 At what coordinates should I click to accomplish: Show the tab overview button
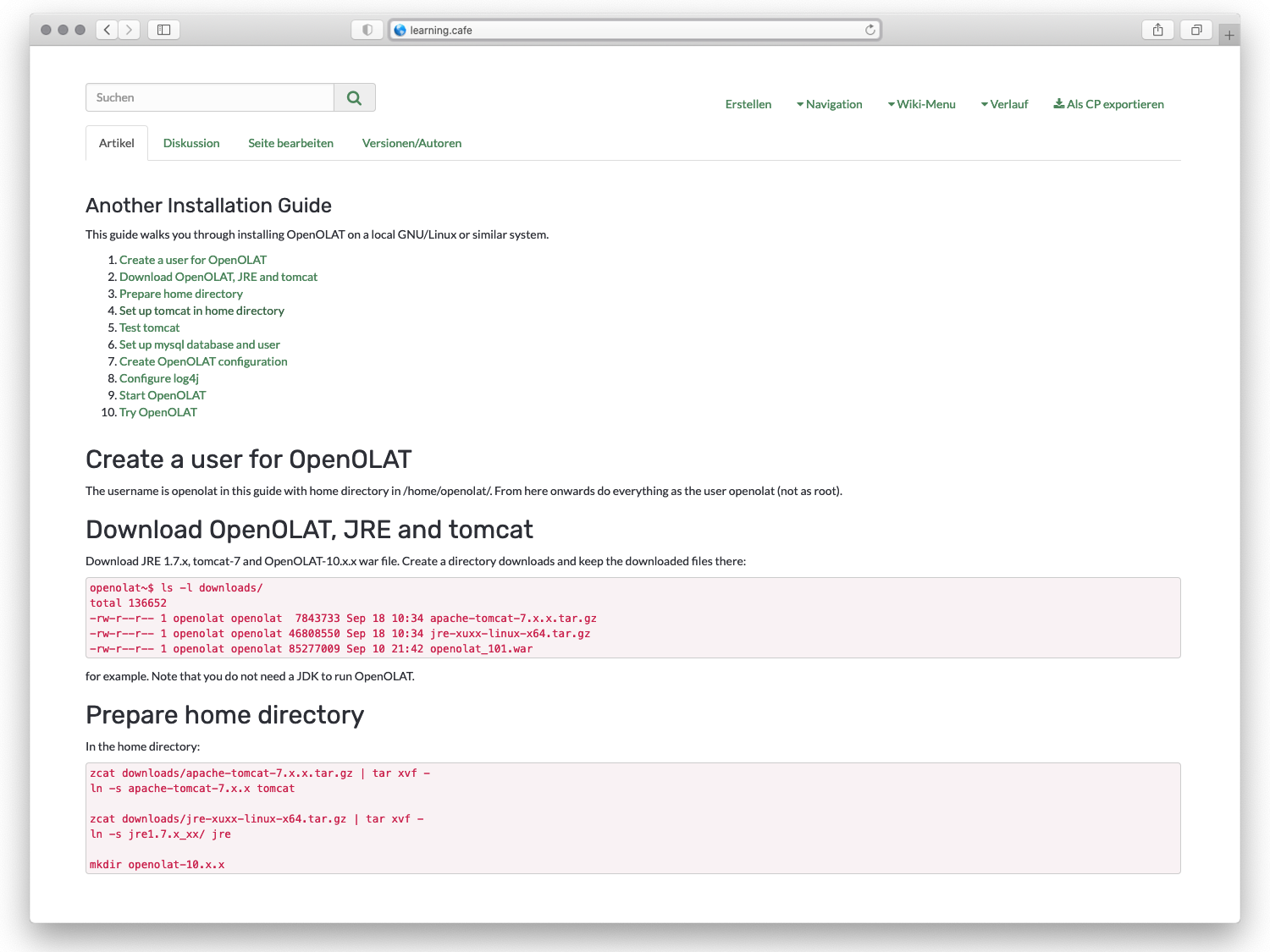click(1196, 30)
